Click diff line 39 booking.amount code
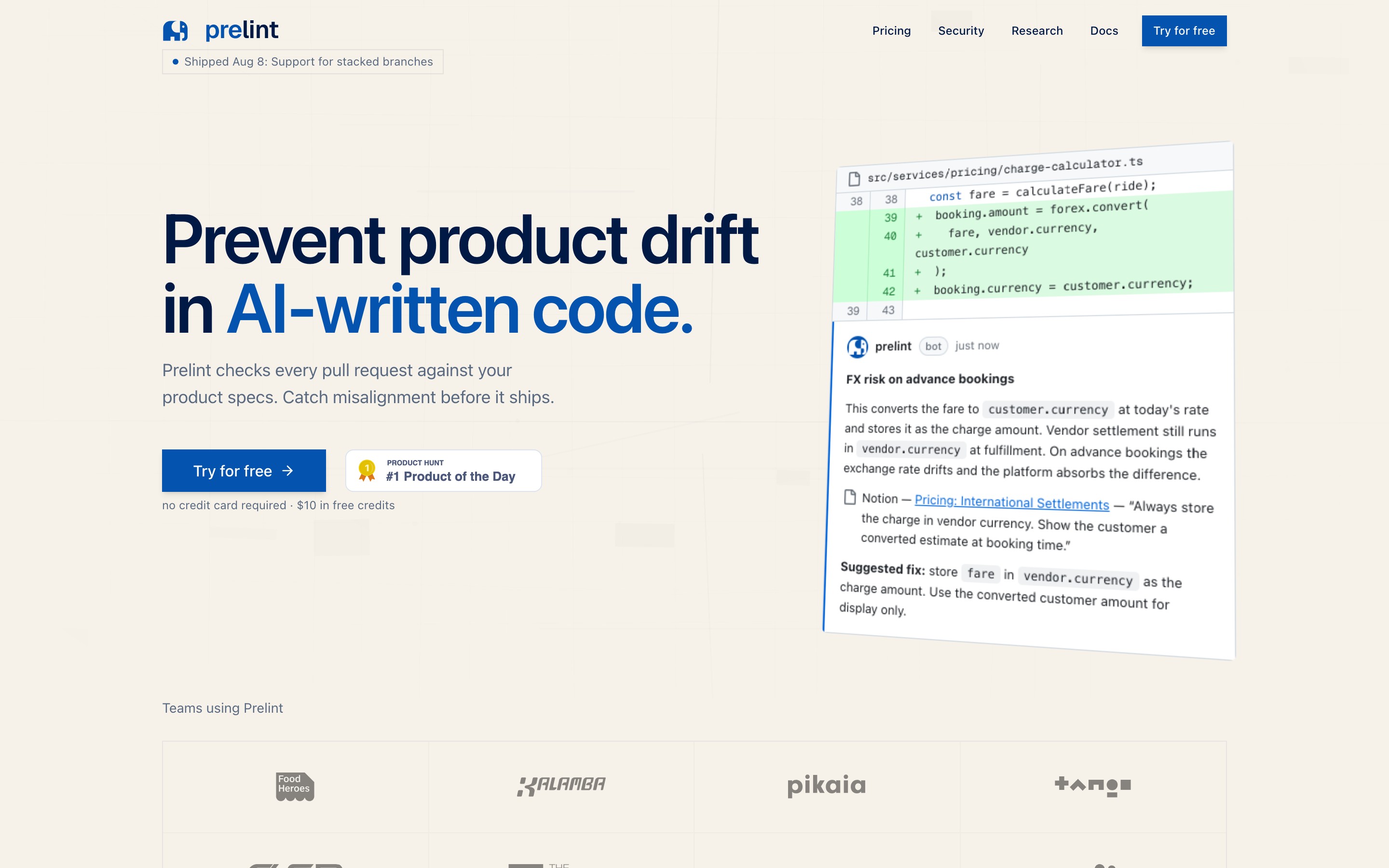 coord(1042,210)
